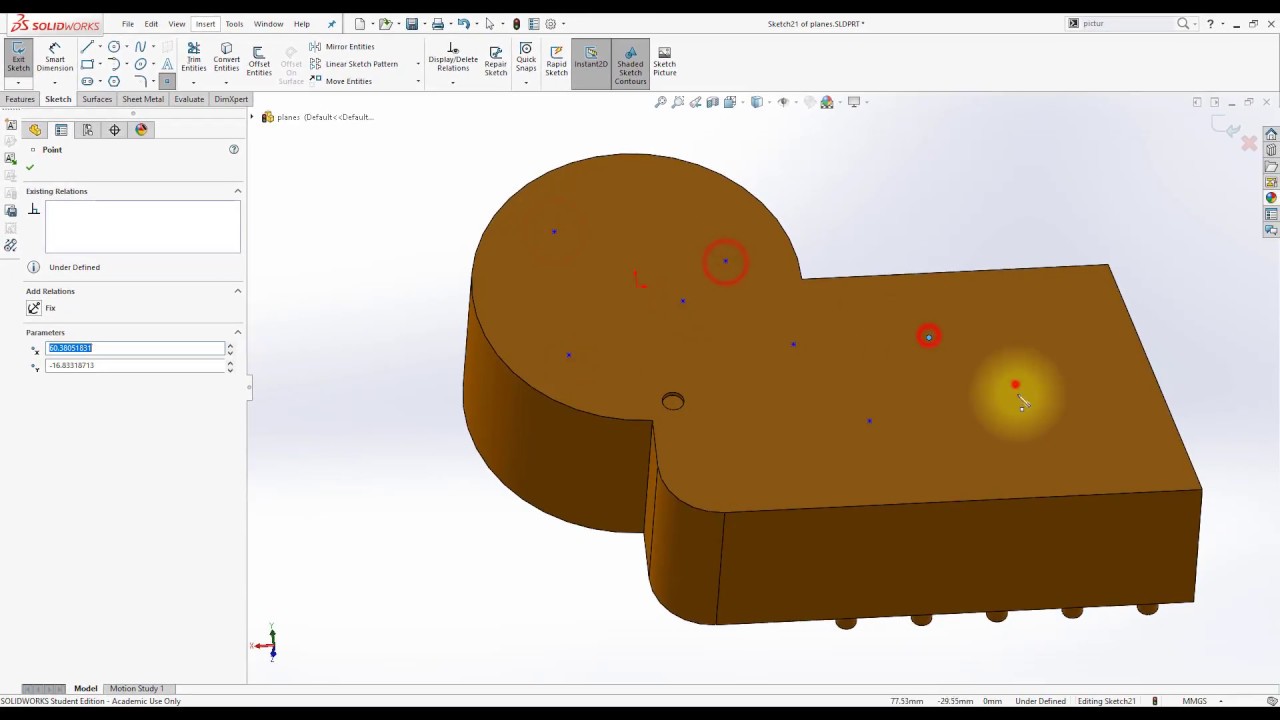Collapse the Existing Relations section
The height and width of the screenshot is (720, 1280).
(238, 191)
